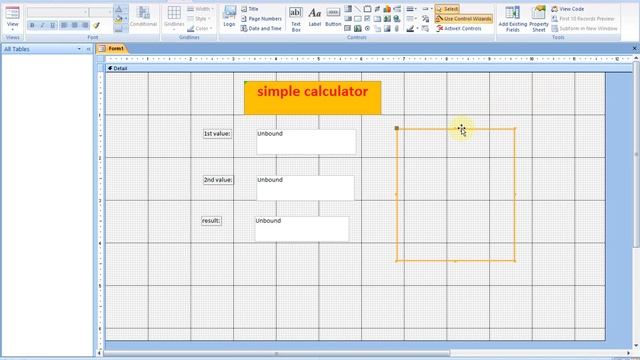Select the Tab Control tool
This screenshot has height=360, width=640.
[377, 18]
